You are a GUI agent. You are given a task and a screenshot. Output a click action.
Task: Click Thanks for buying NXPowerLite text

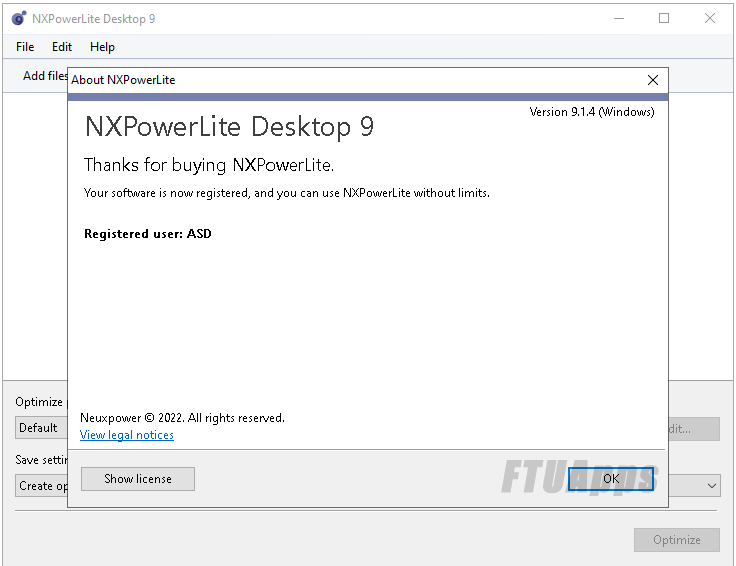(x=209, y=165)
